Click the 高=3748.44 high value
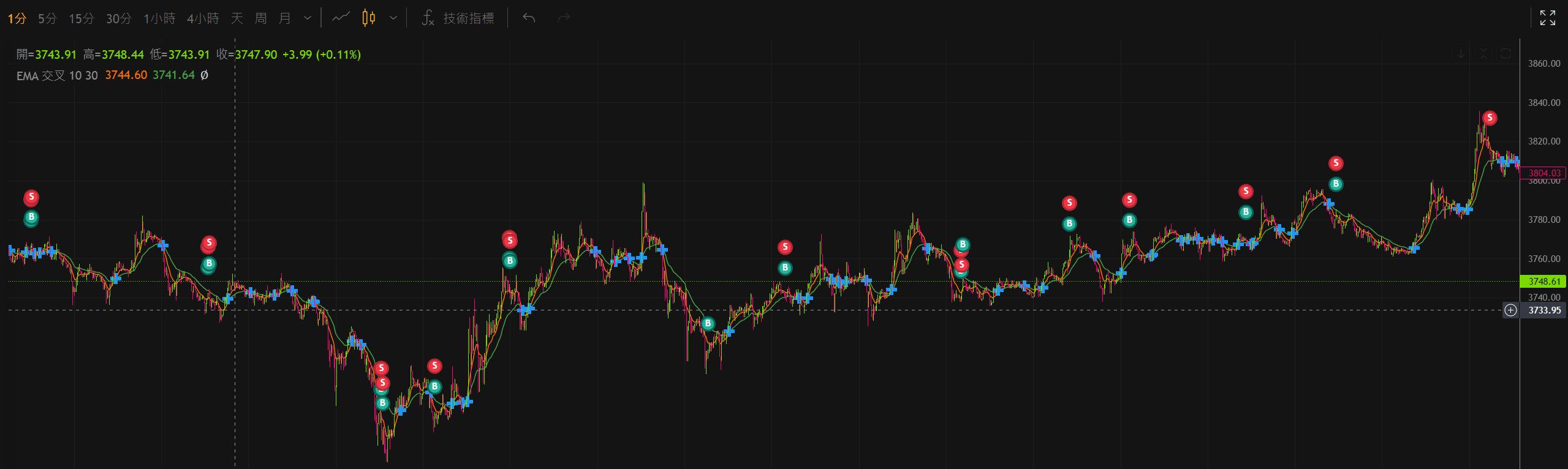 pyautogui.click(x=113, y=54)
